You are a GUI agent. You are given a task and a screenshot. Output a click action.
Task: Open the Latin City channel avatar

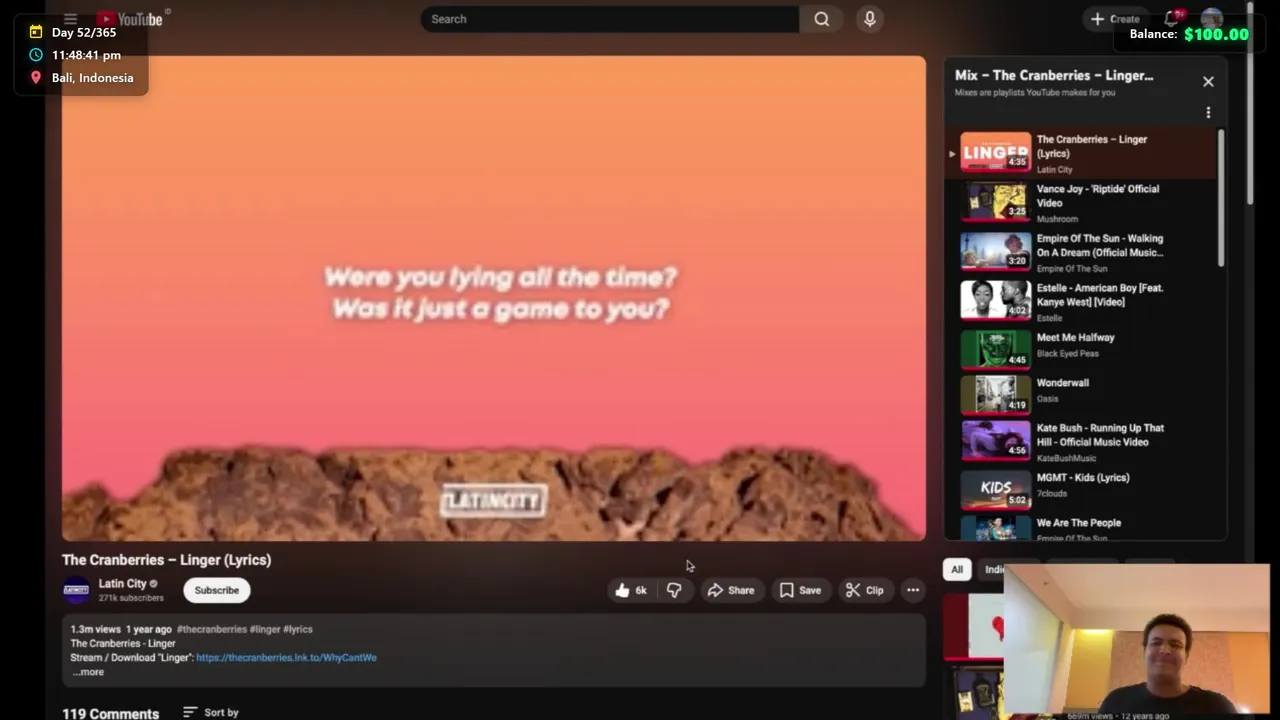tap(77, 590)
